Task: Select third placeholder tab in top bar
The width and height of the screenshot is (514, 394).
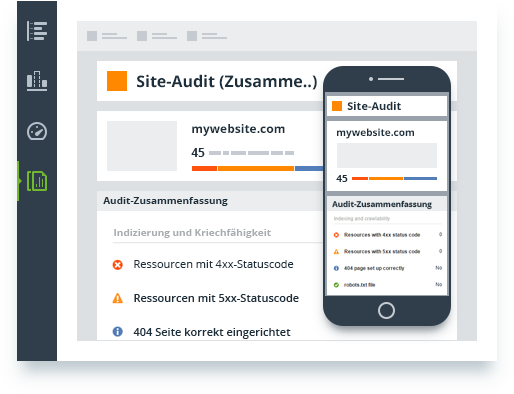Action: (207, 36)
